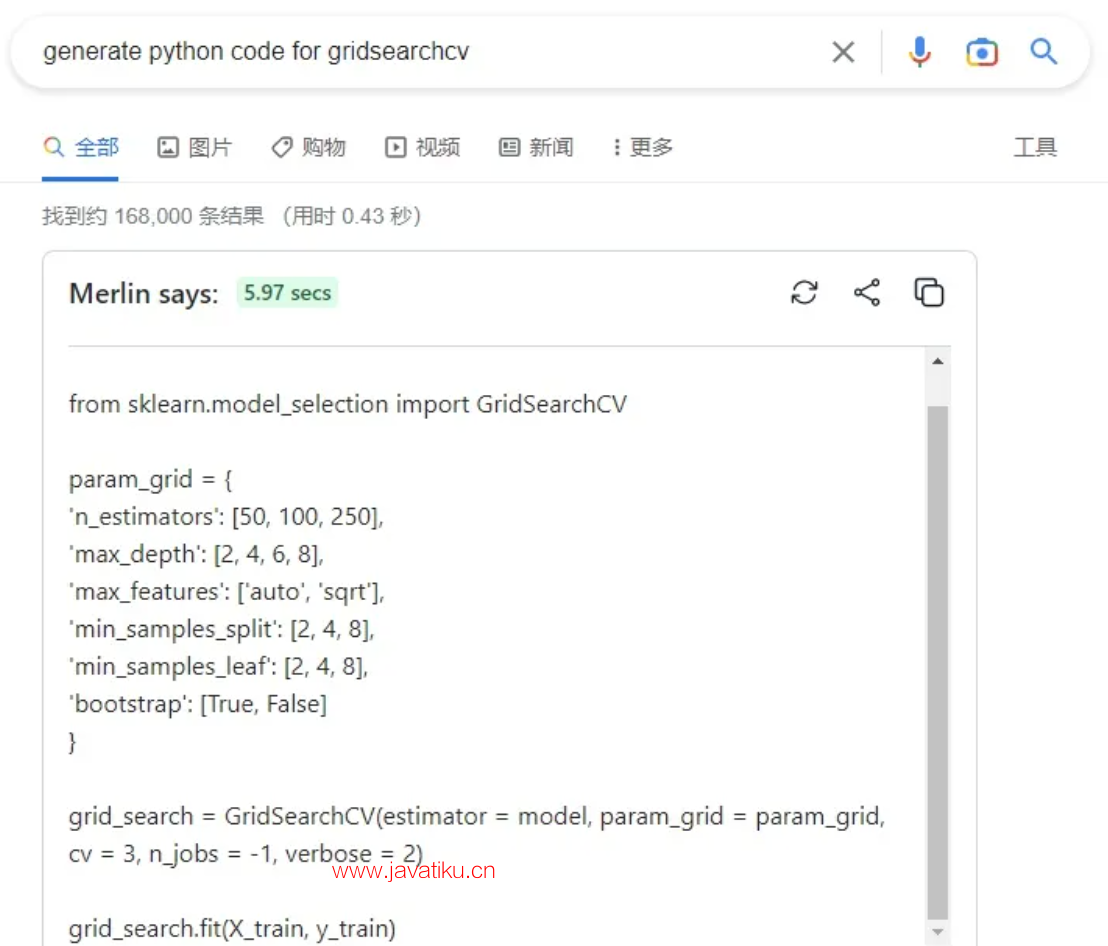The width and height of the screenshot is (1108, 946).
Task: Submit the query with the magnifier icon
Action: coord(1043,52)
